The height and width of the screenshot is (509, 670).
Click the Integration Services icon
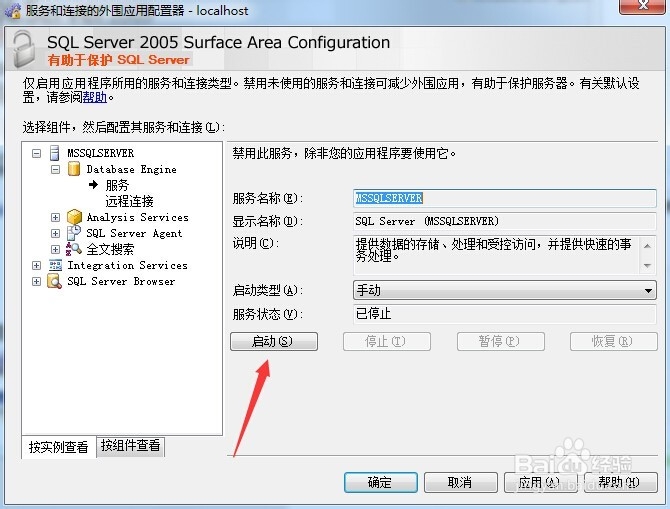(x=55, y=265)
